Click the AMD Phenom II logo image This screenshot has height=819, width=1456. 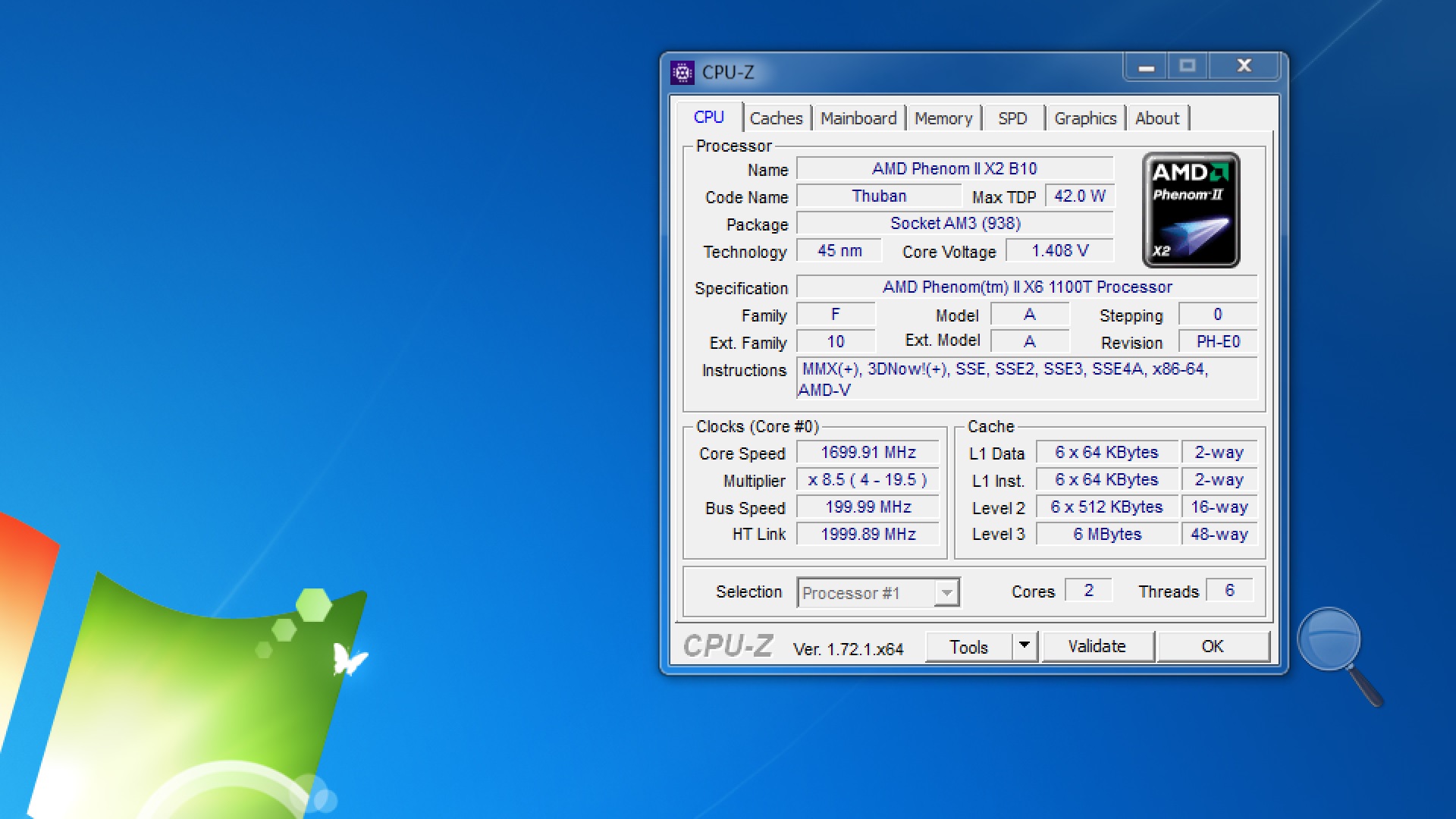tap(1191, 210)
